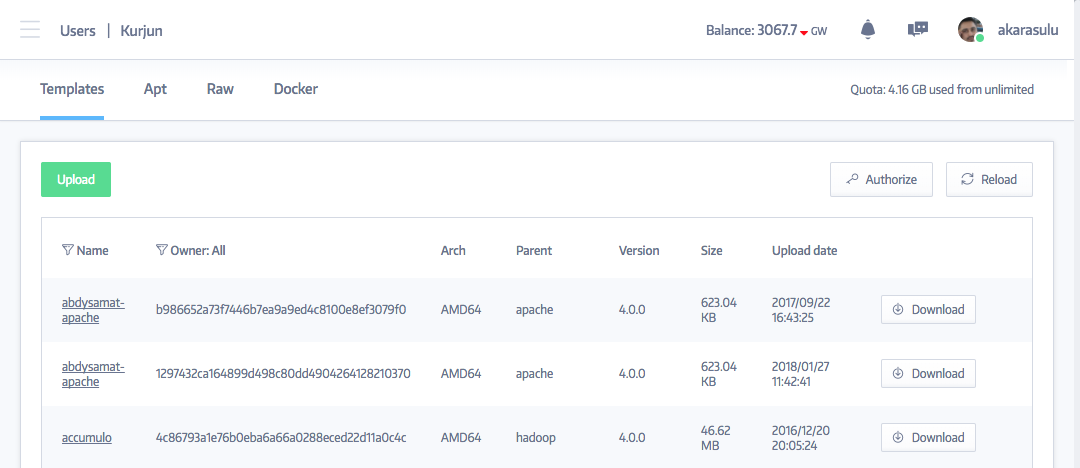Click the akarasulu profile avatar
The image size is (1080, 468).
(970, 30)
